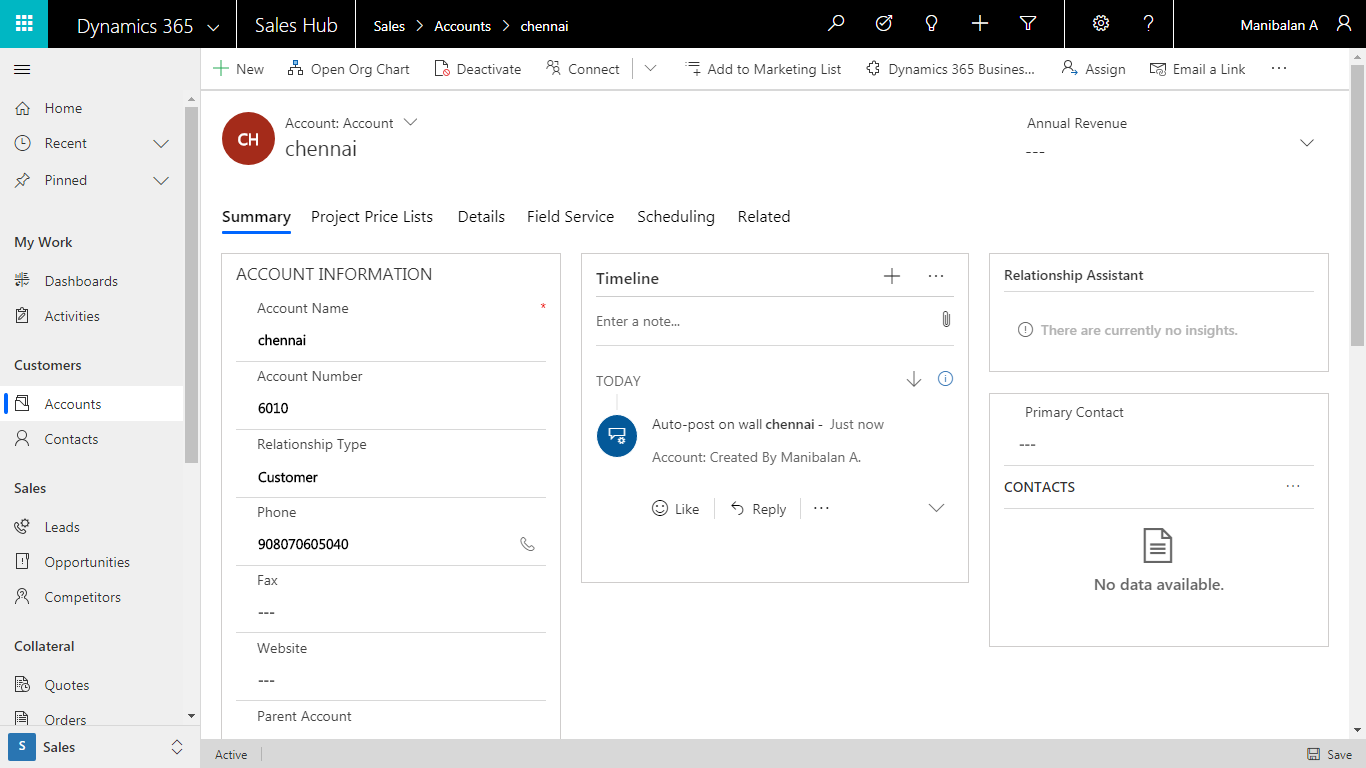
Task: Switch to Project Price Lists tab
Action: 372,216
